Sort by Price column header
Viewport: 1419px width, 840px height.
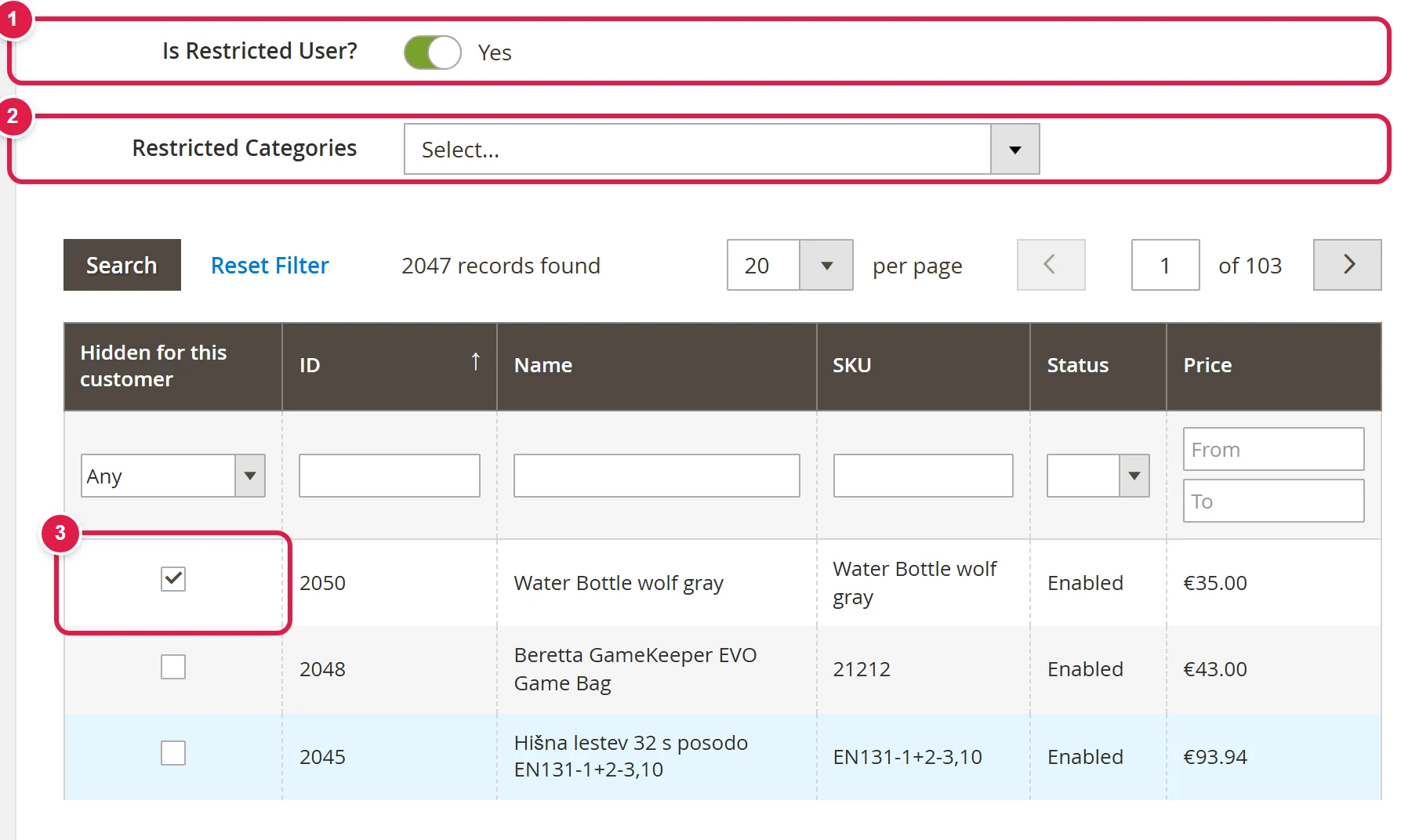point(1273,366)
